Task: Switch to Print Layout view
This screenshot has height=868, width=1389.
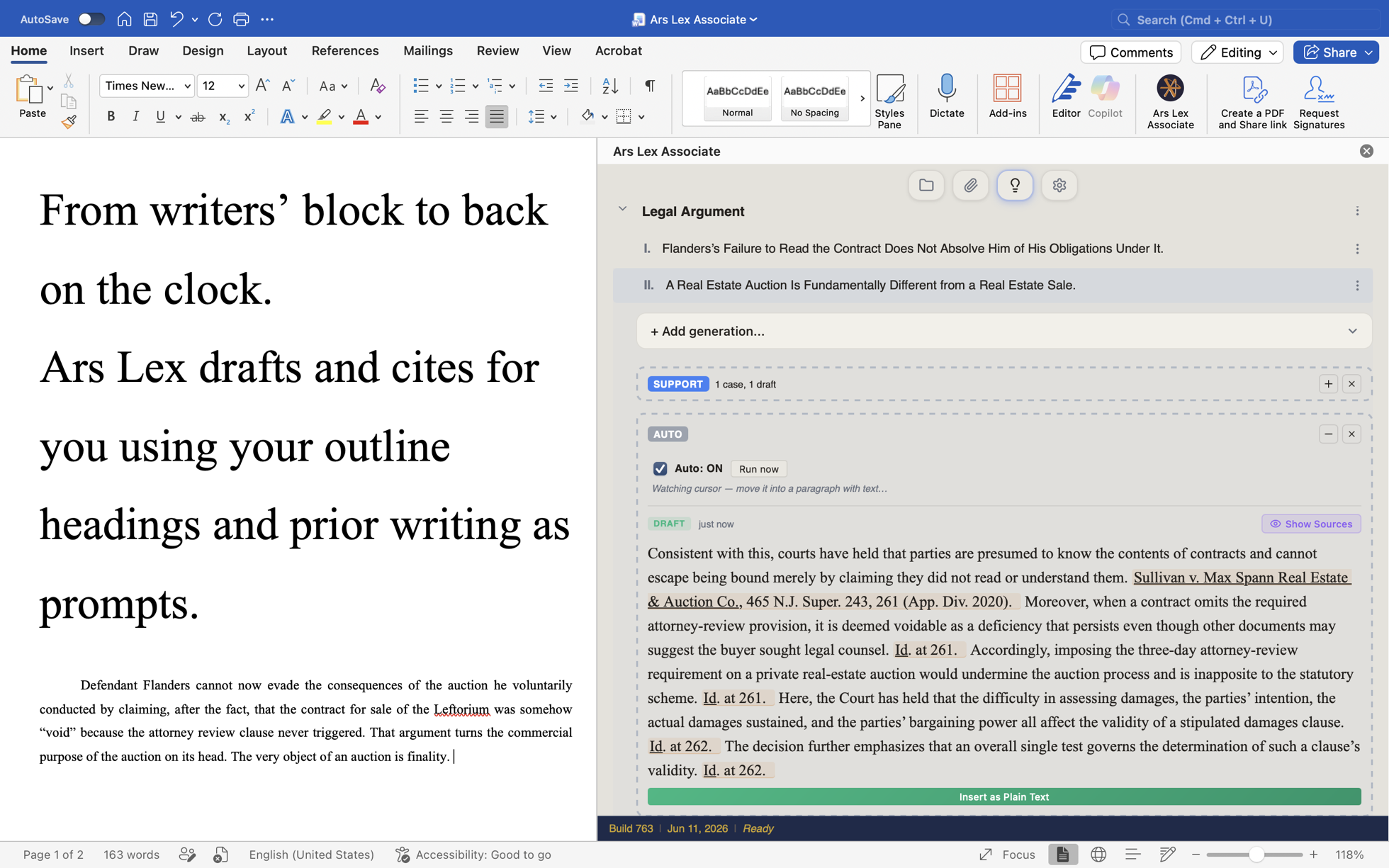Action: click(x=1062, y=855)
